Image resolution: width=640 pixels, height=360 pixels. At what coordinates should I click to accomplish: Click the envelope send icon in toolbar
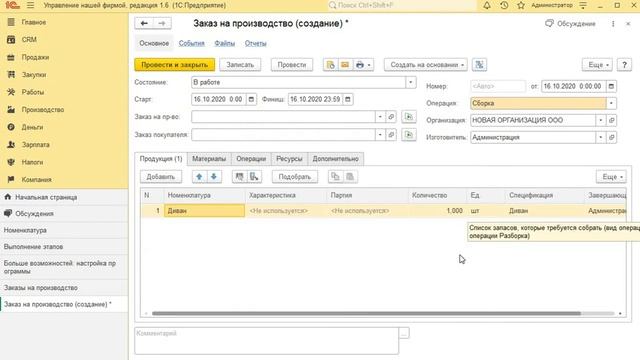click(345, 64)
